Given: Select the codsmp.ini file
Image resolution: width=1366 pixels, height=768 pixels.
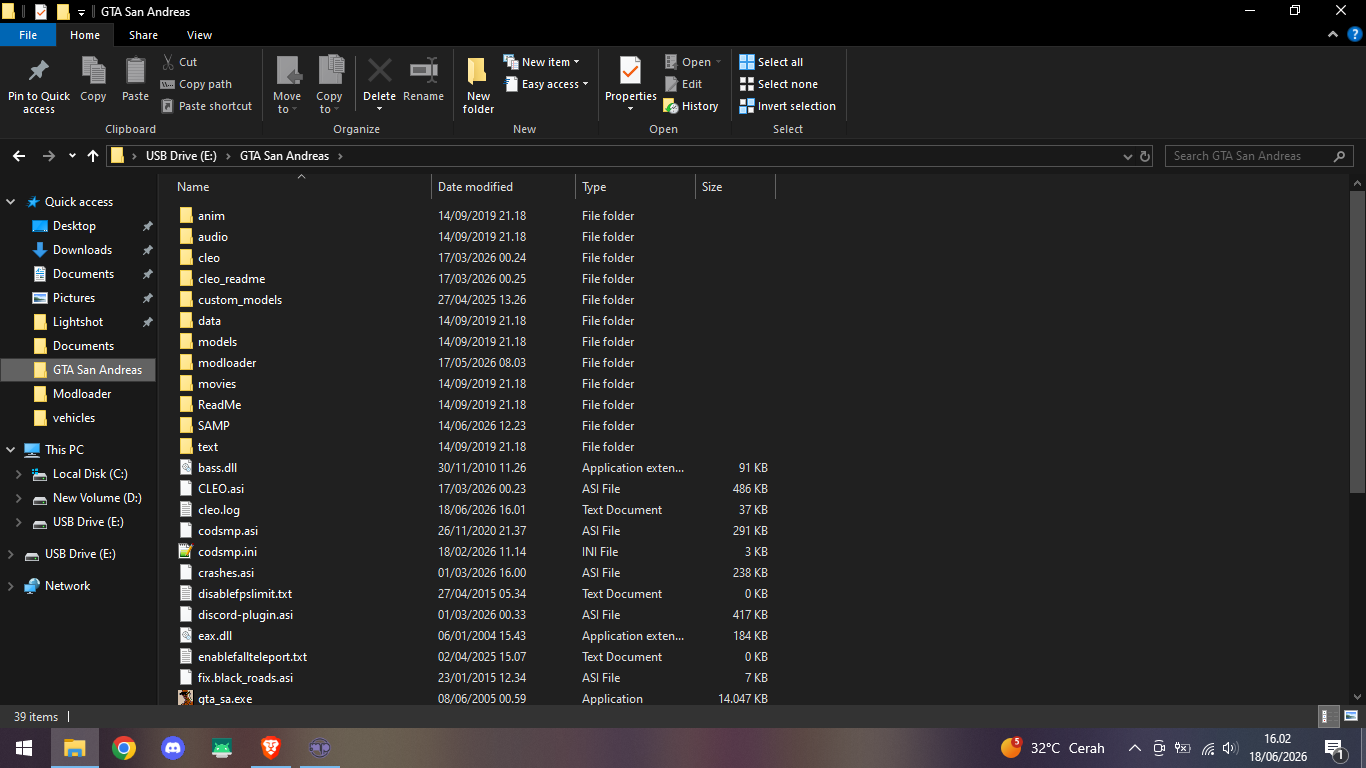Looking at the screenshot, I should click(x=228, y=552).
